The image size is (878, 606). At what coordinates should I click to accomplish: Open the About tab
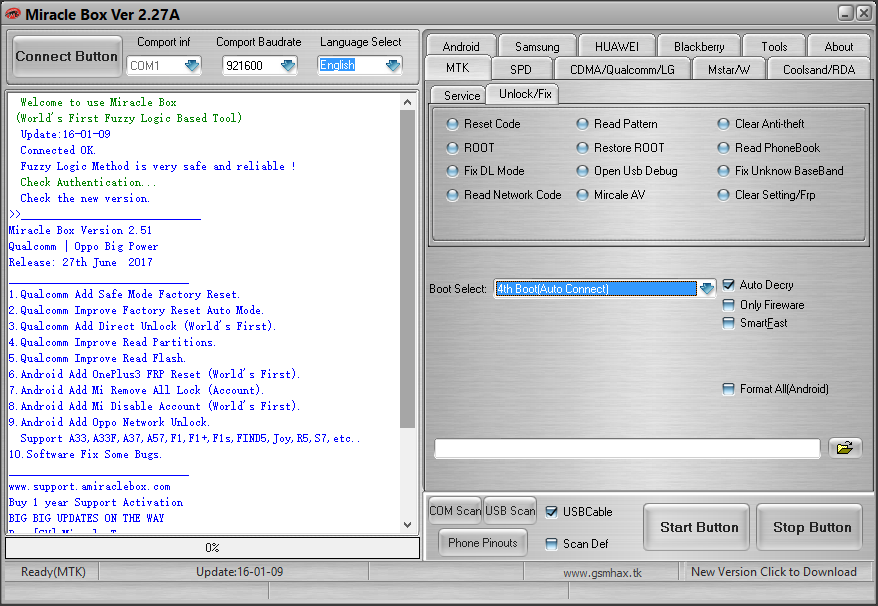click(x=838, y=46)
